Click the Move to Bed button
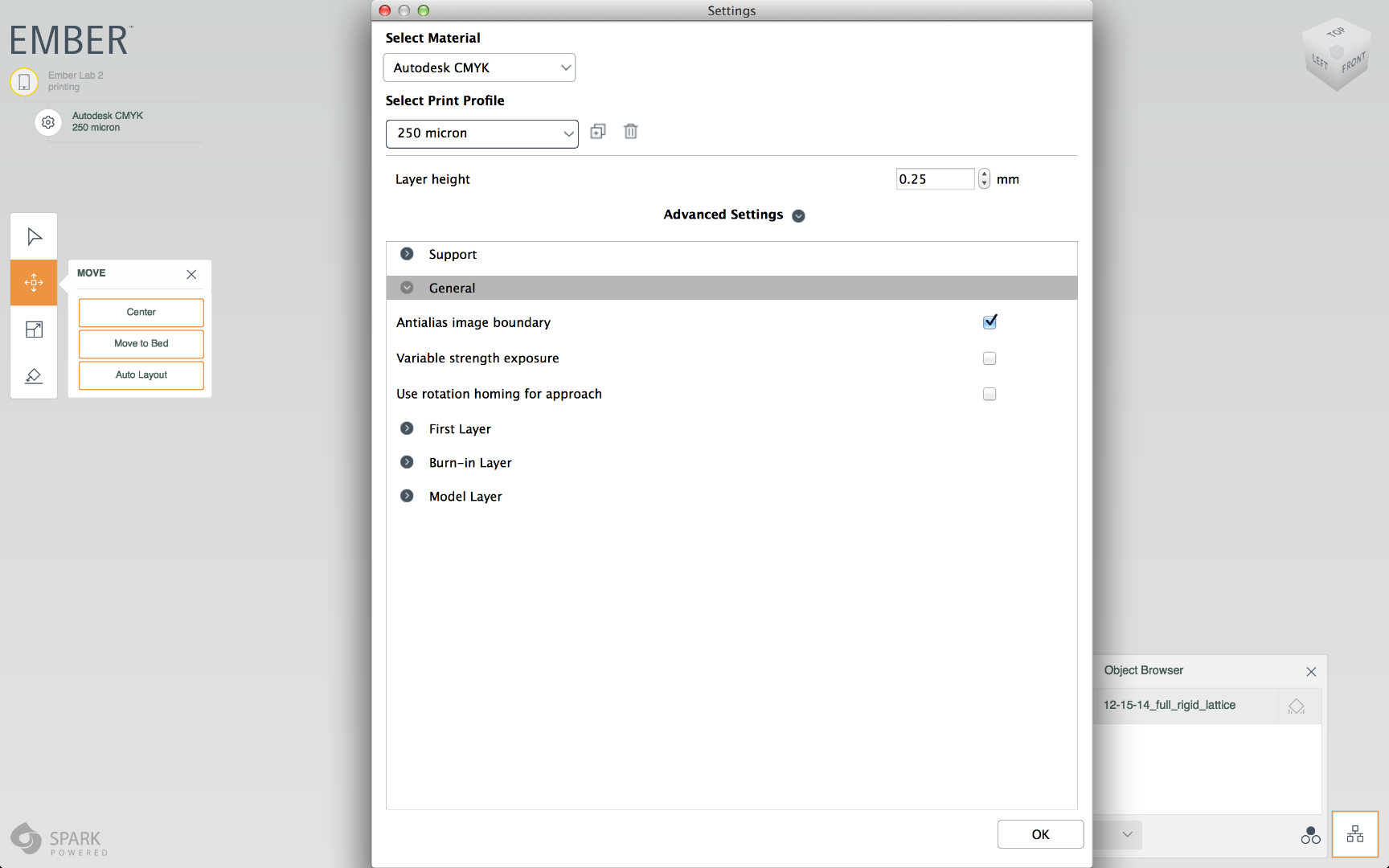1389x868 pixels. tap(141, 344)
